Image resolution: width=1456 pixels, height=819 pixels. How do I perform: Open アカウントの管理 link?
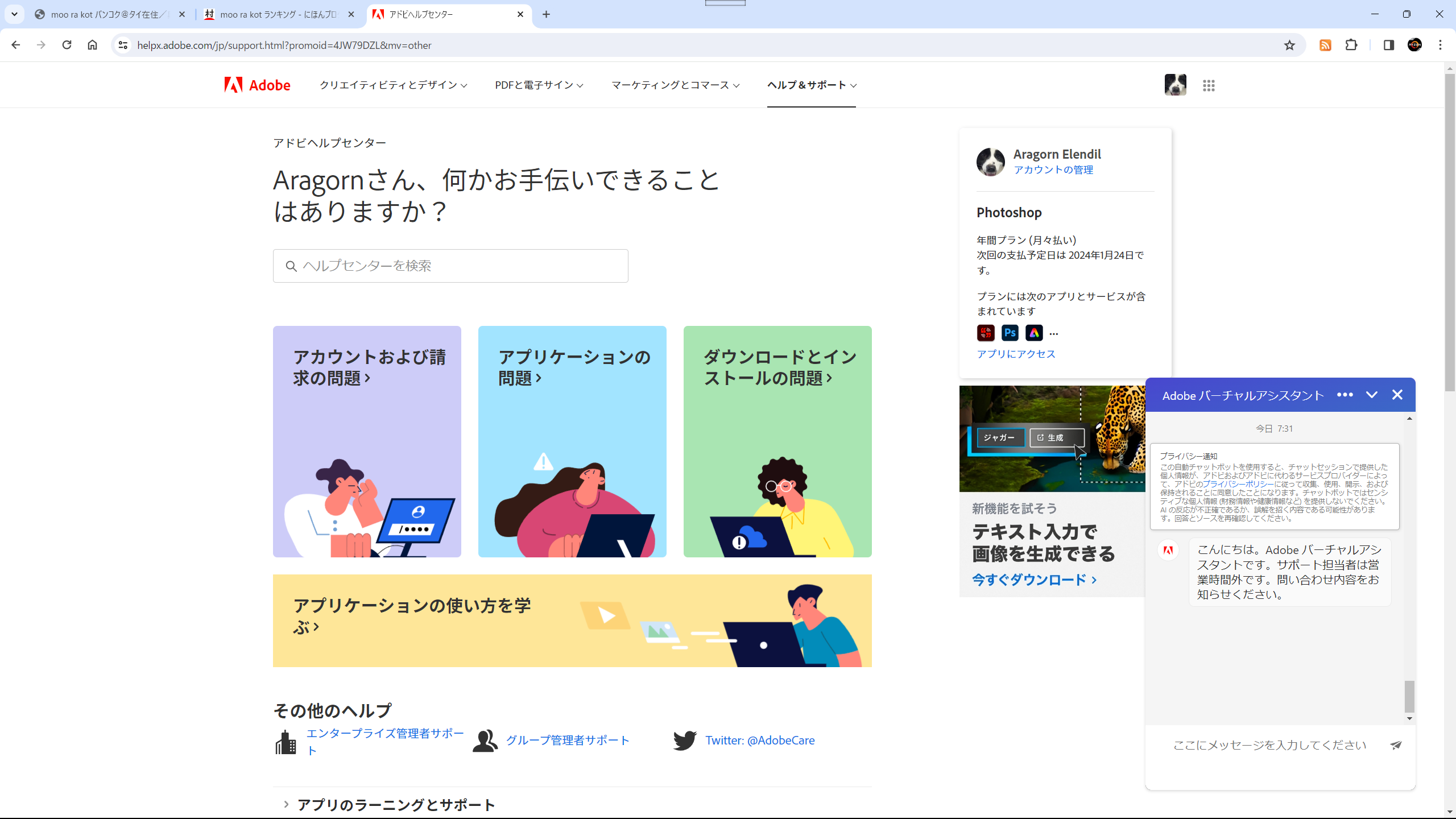1053,169
